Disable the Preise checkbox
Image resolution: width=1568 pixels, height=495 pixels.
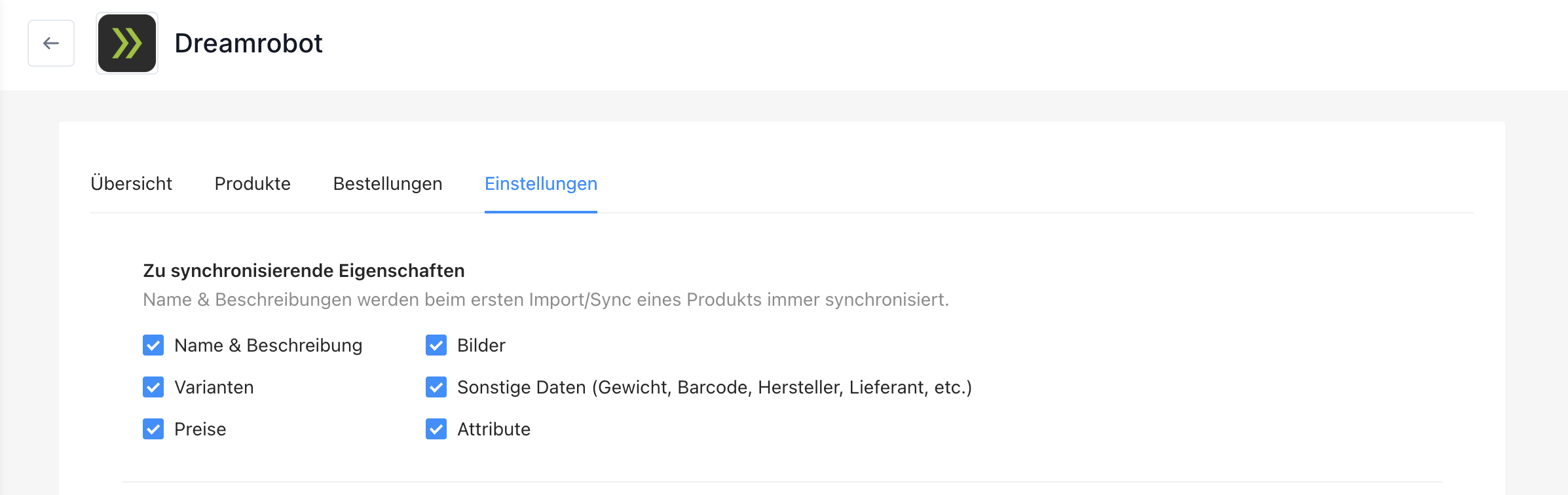click(153, 429)
